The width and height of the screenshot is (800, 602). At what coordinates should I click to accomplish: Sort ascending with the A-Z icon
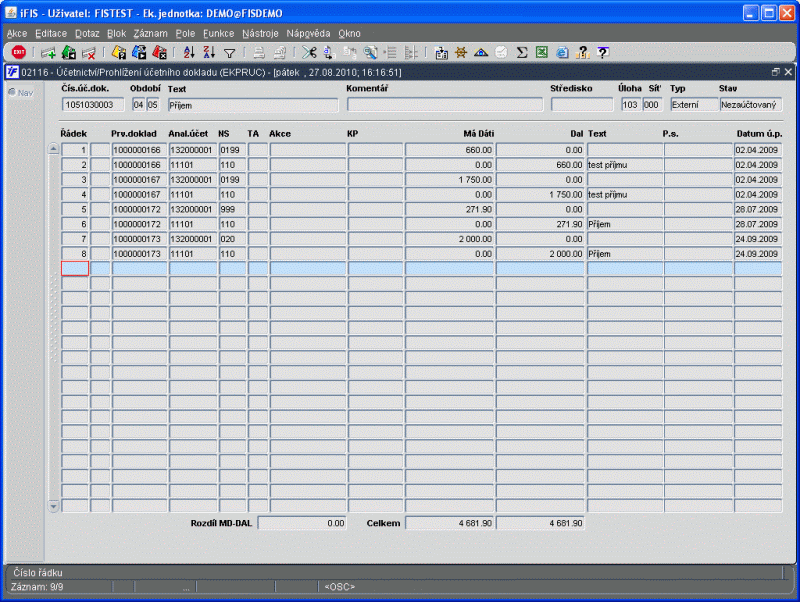189,53
